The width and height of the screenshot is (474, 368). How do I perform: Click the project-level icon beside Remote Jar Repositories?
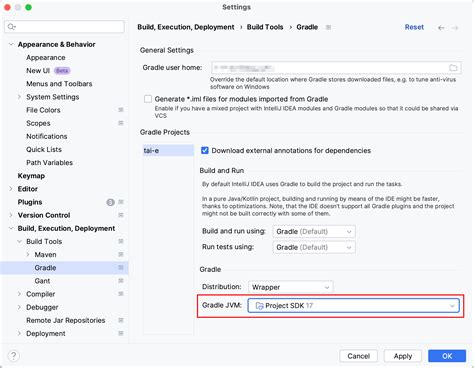pos(121,320)
